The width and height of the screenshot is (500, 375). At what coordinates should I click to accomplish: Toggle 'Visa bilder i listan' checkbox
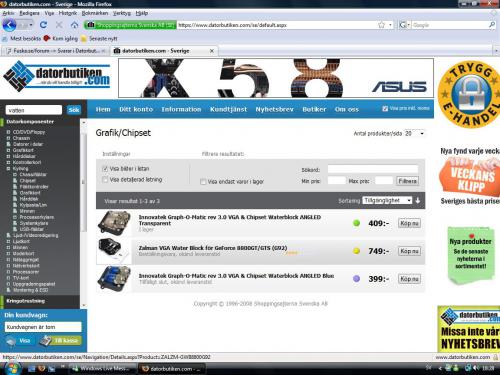pyautogui.click(x=105, y=169)
